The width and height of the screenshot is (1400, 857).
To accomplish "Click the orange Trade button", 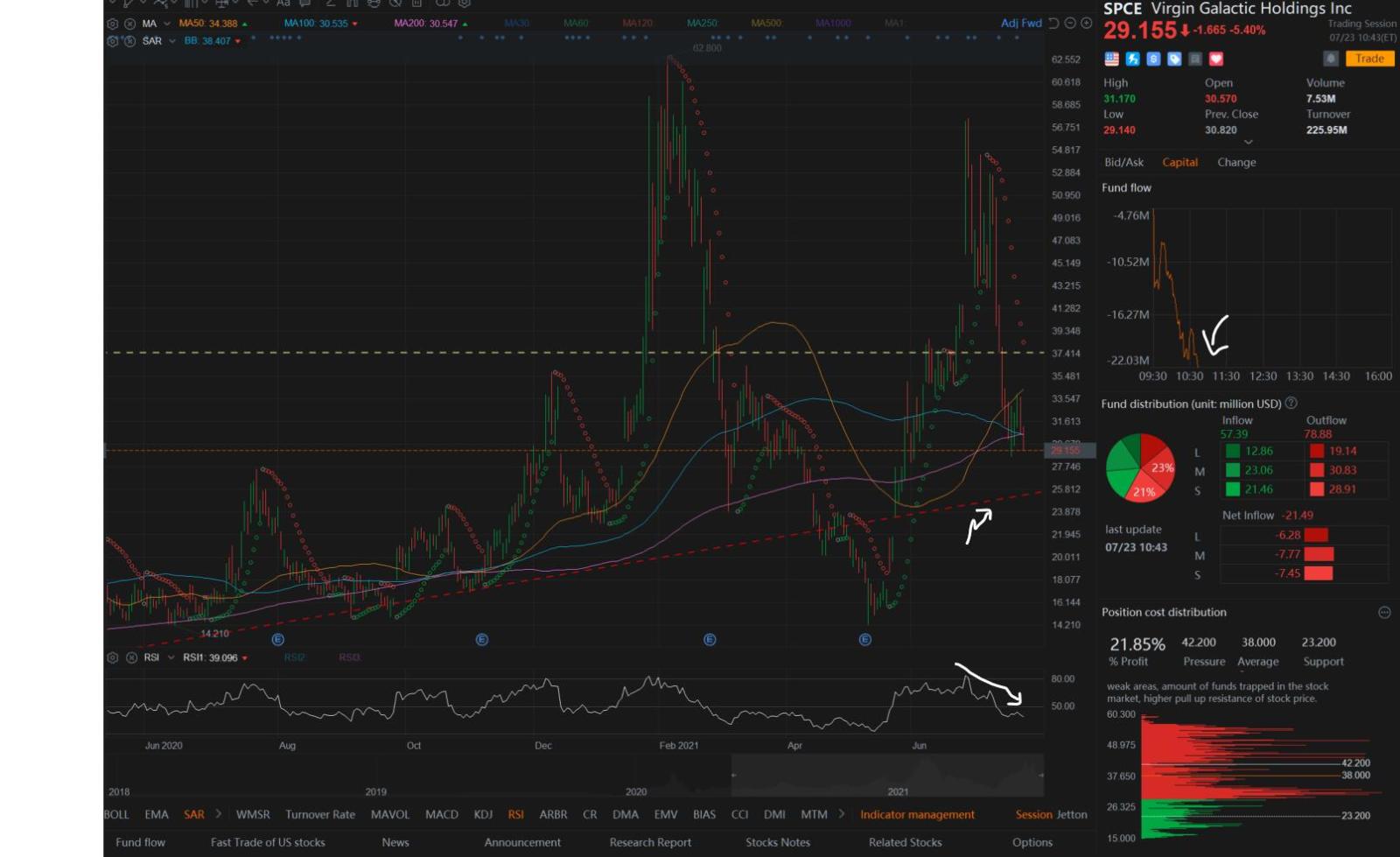I will pyautogui.click(x=1369, y=59).
